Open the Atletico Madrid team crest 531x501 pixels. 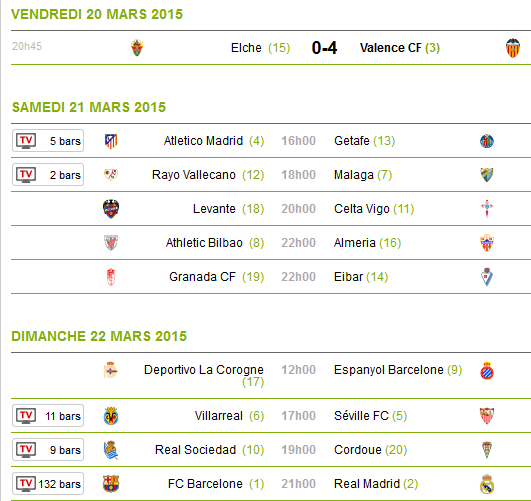coord(111,141)
